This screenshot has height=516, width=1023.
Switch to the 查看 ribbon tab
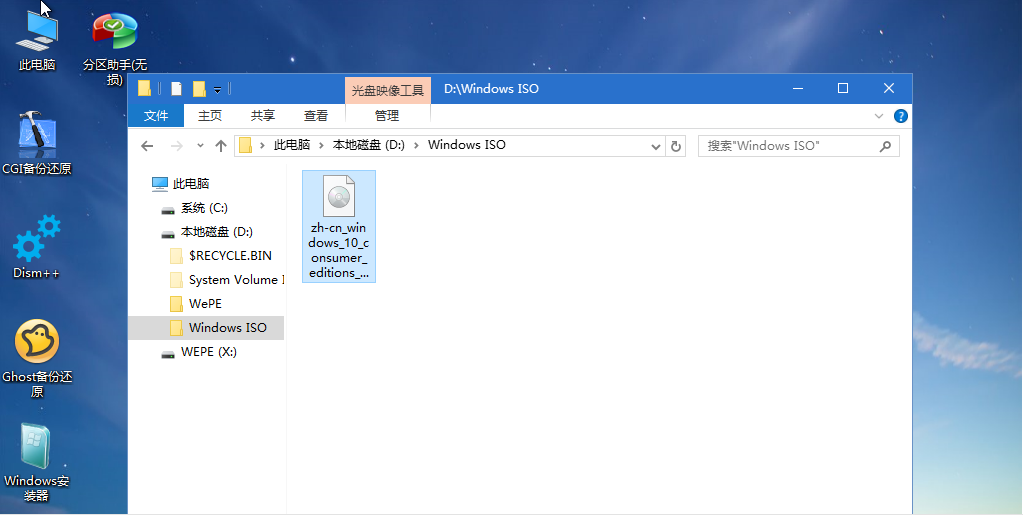point(316,115)
